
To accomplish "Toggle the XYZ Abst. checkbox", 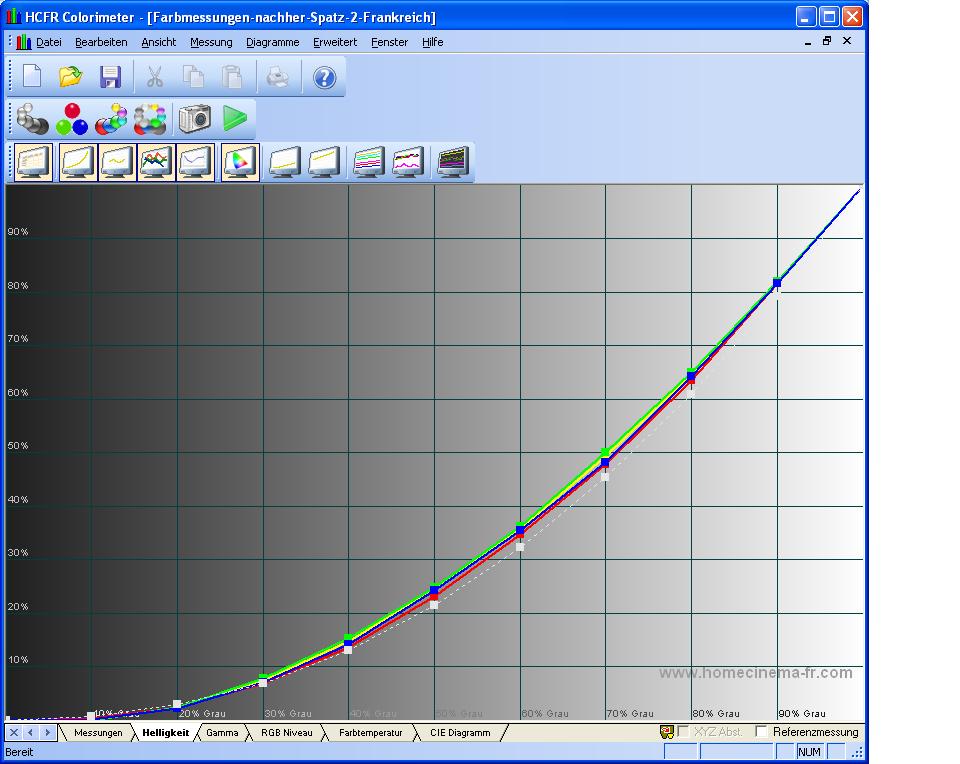I will click(683, 732).
